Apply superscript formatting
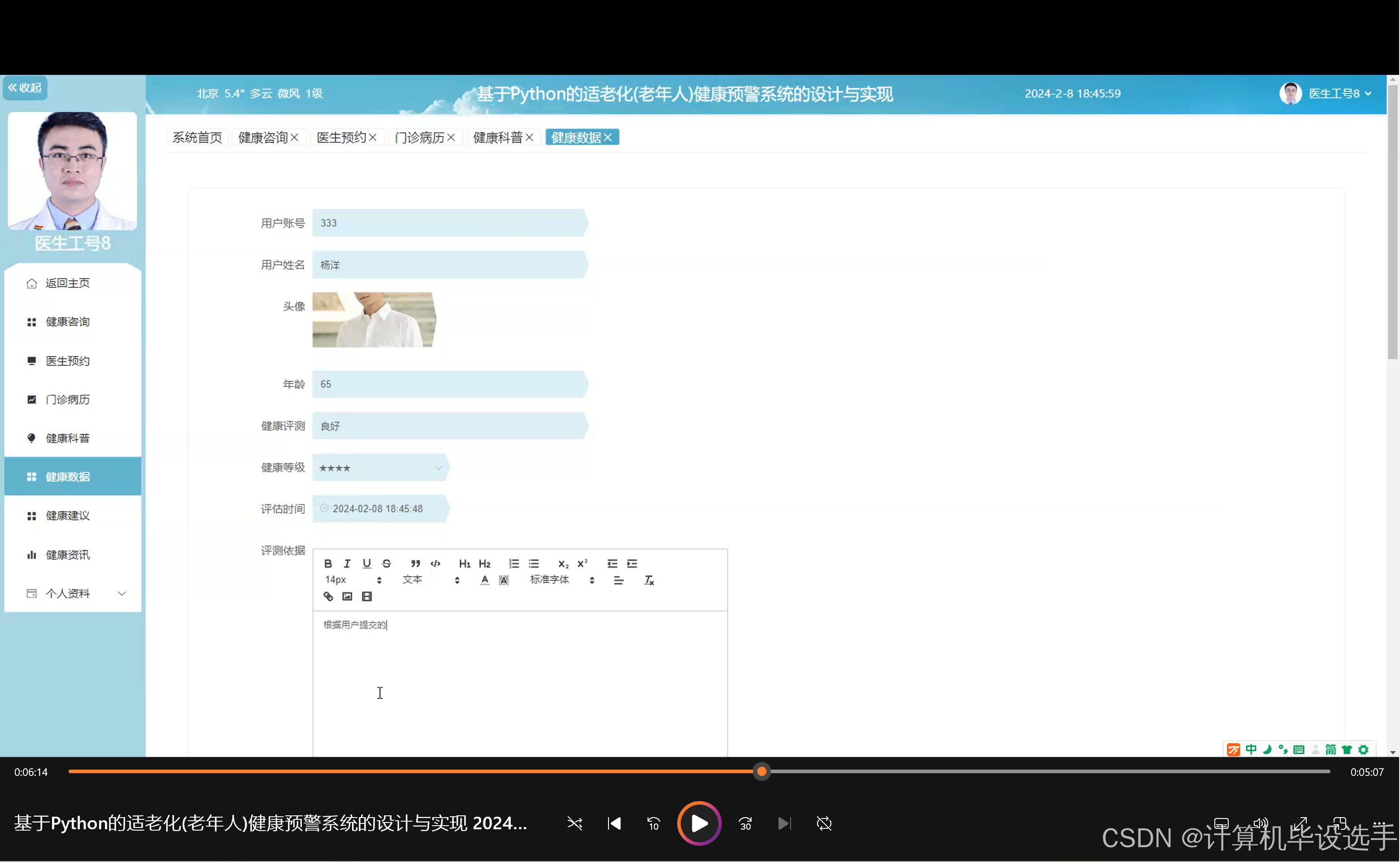The image size is (1400, 862). pos(582,563)
